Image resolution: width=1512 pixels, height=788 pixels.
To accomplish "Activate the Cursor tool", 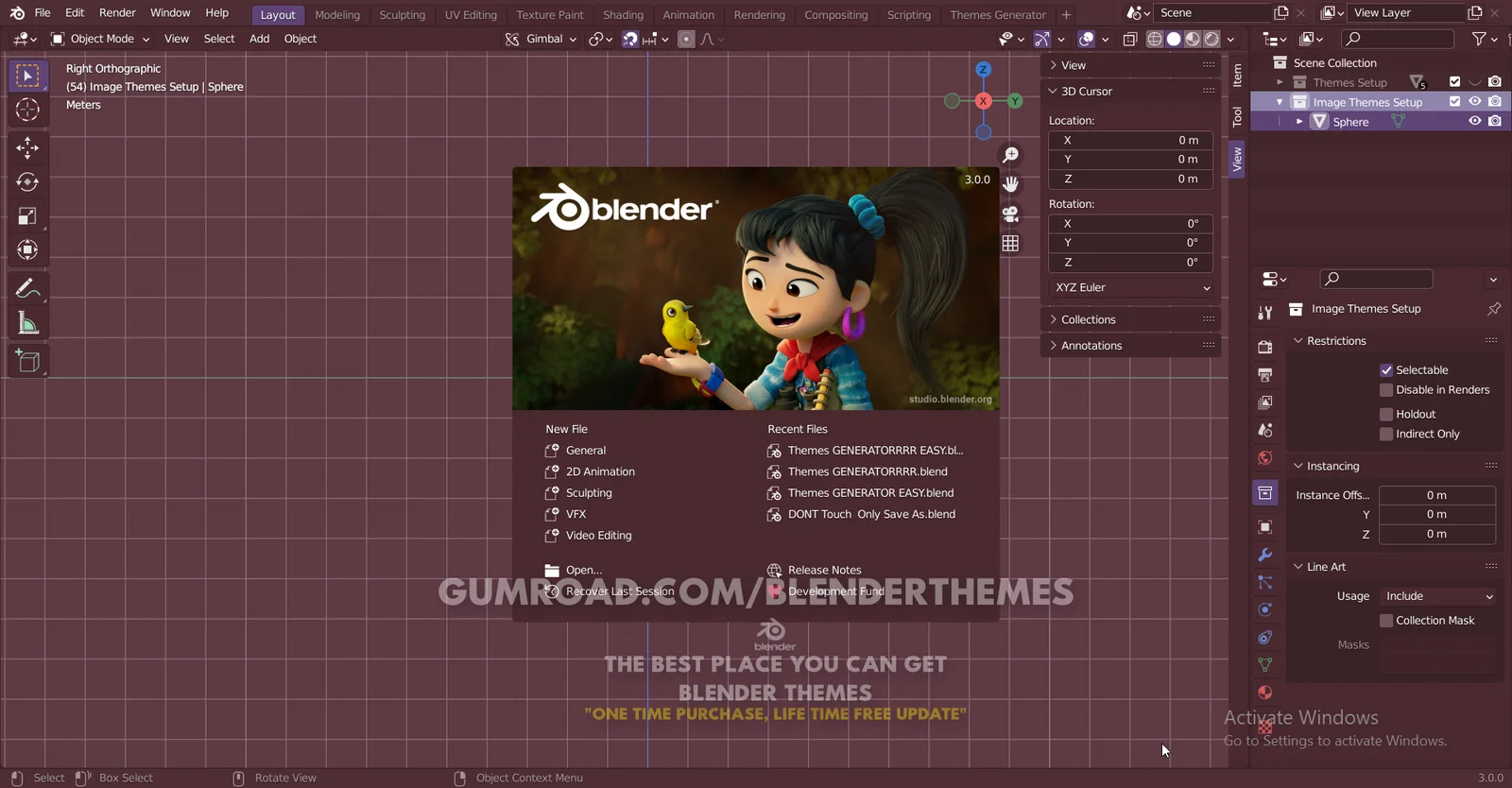I will 27,110.
